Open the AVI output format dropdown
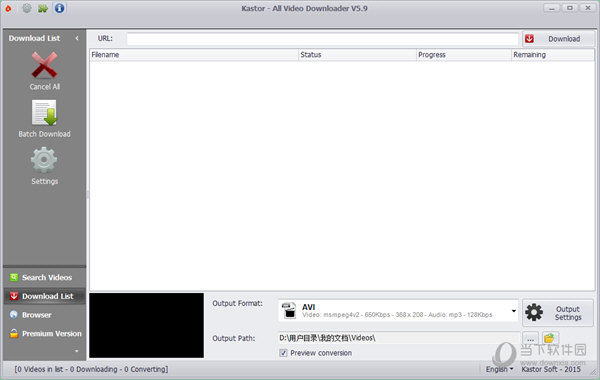 (x=398, y=311)
